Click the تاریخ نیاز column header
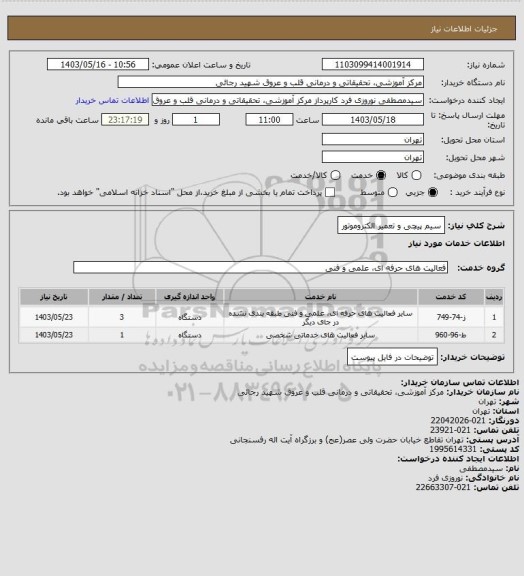This screenshot has width=524, height=576. click(54, 297)
